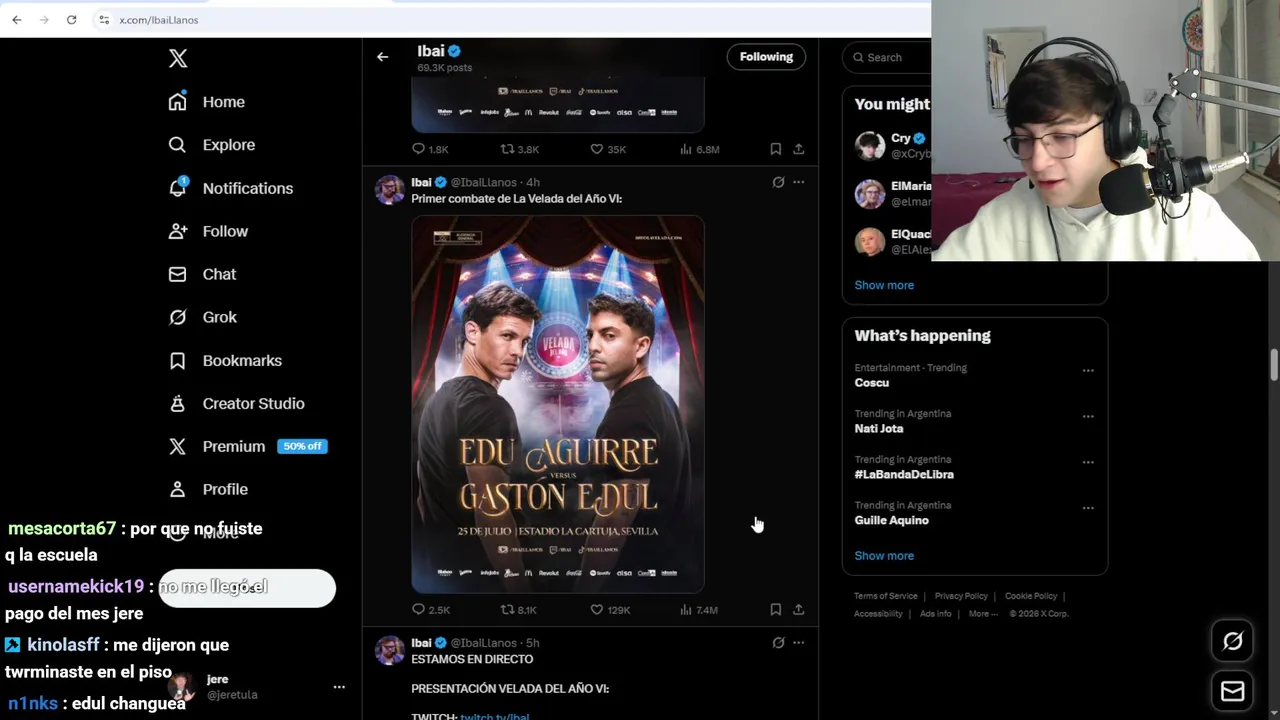Open the Premium page

click(x=217, y=446)
